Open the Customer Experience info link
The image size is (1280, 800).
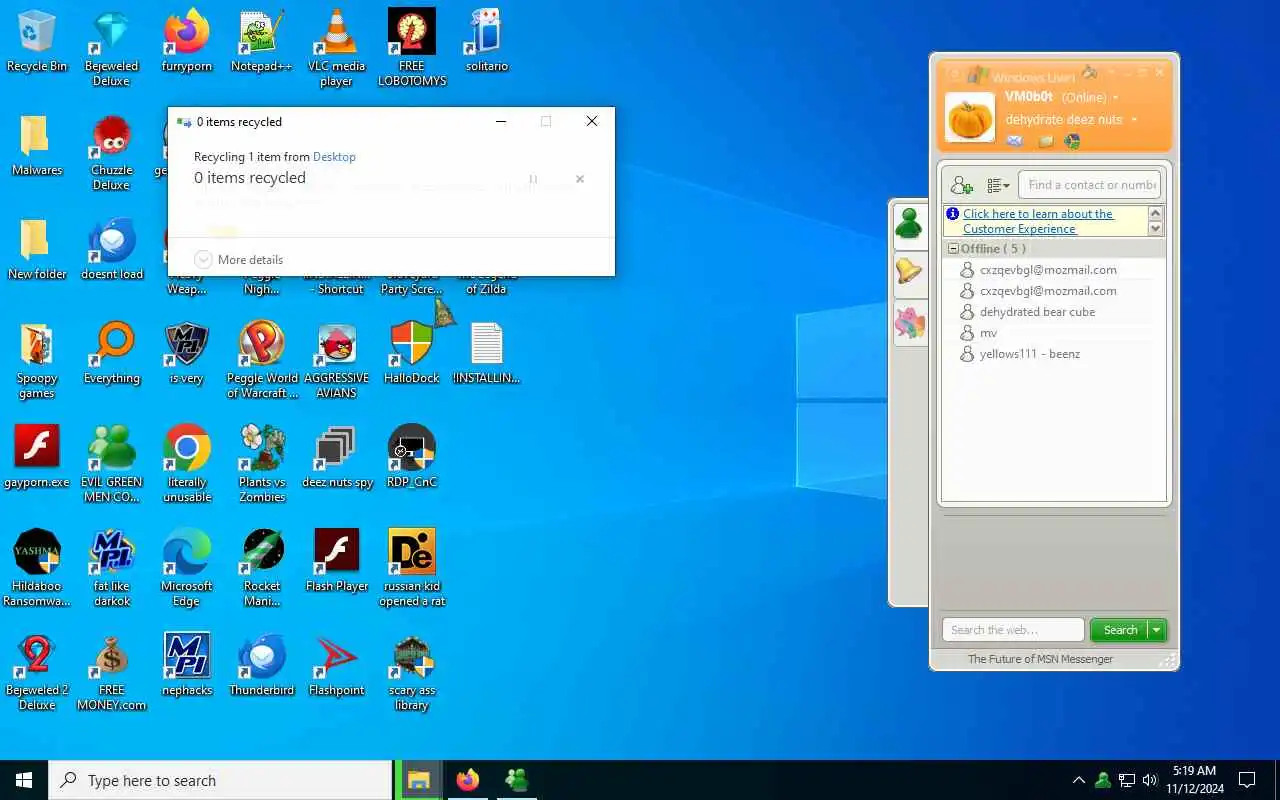click(1037, 221)
